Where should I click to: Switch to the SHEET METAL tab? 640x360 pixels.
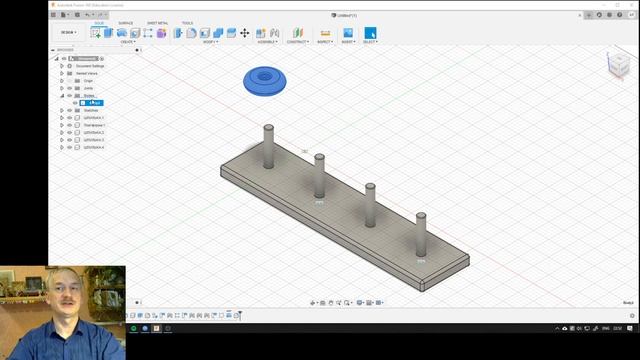point(157,23)
